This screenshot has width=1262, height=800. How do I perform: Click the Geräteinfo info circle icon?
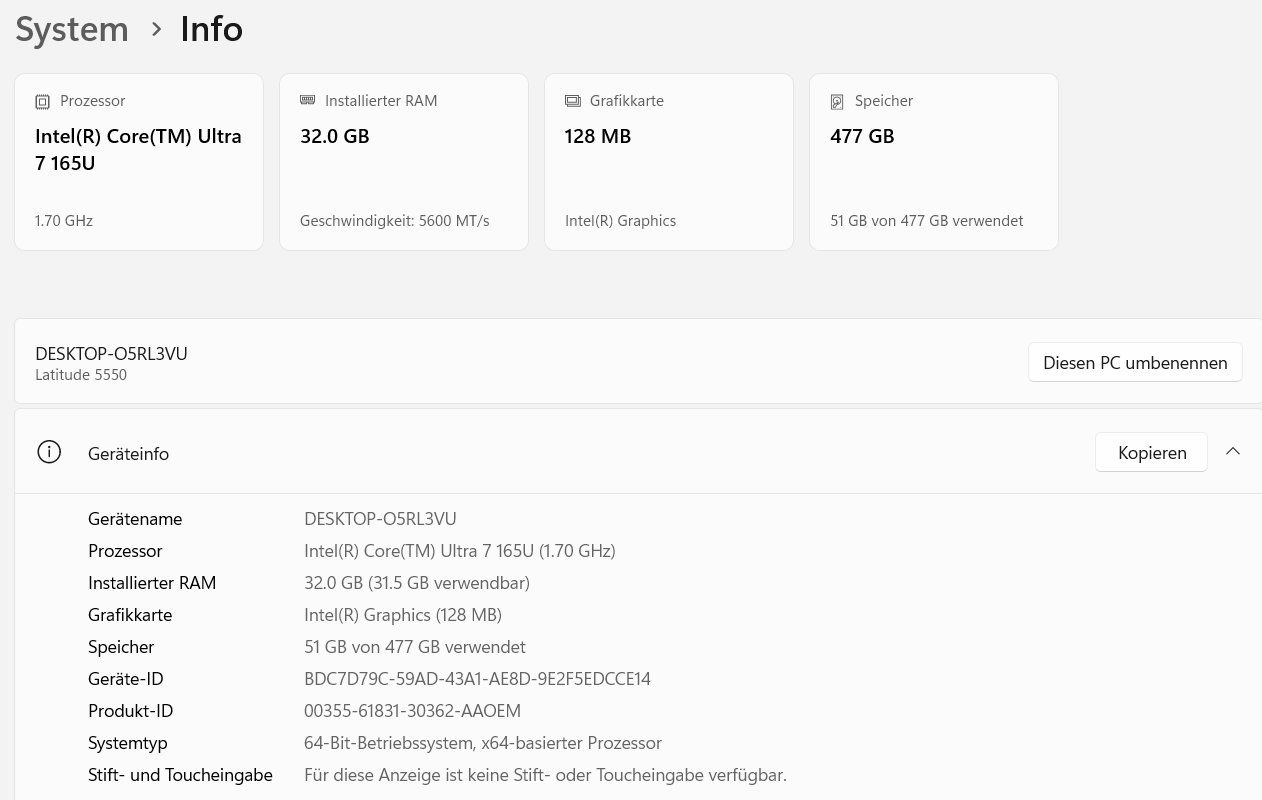[x=48, y=452]
